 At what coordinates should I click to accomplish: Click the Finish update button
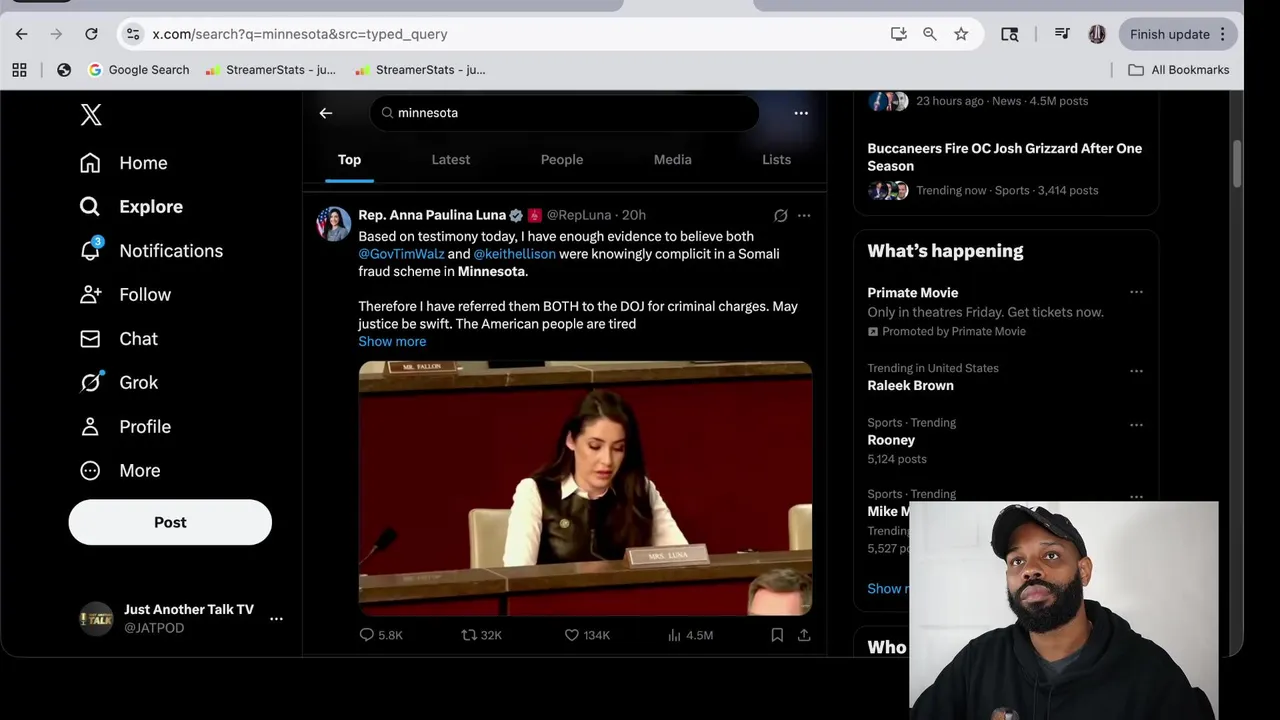point(1179,34)
